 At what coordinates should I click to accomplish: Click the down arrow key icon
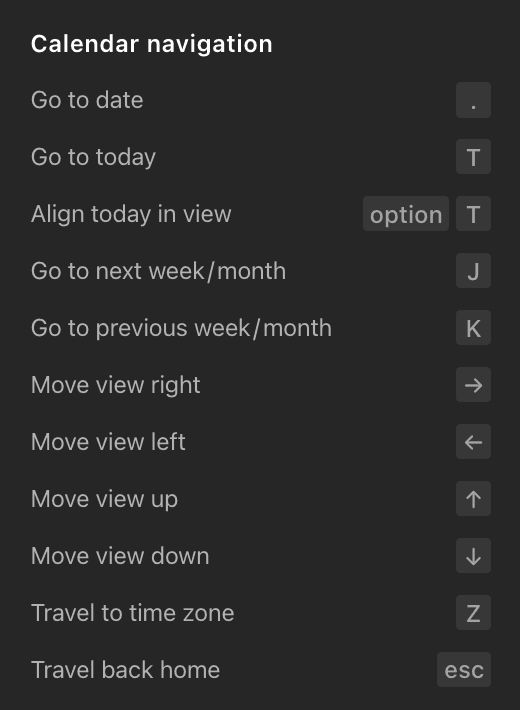pos(473,556)
